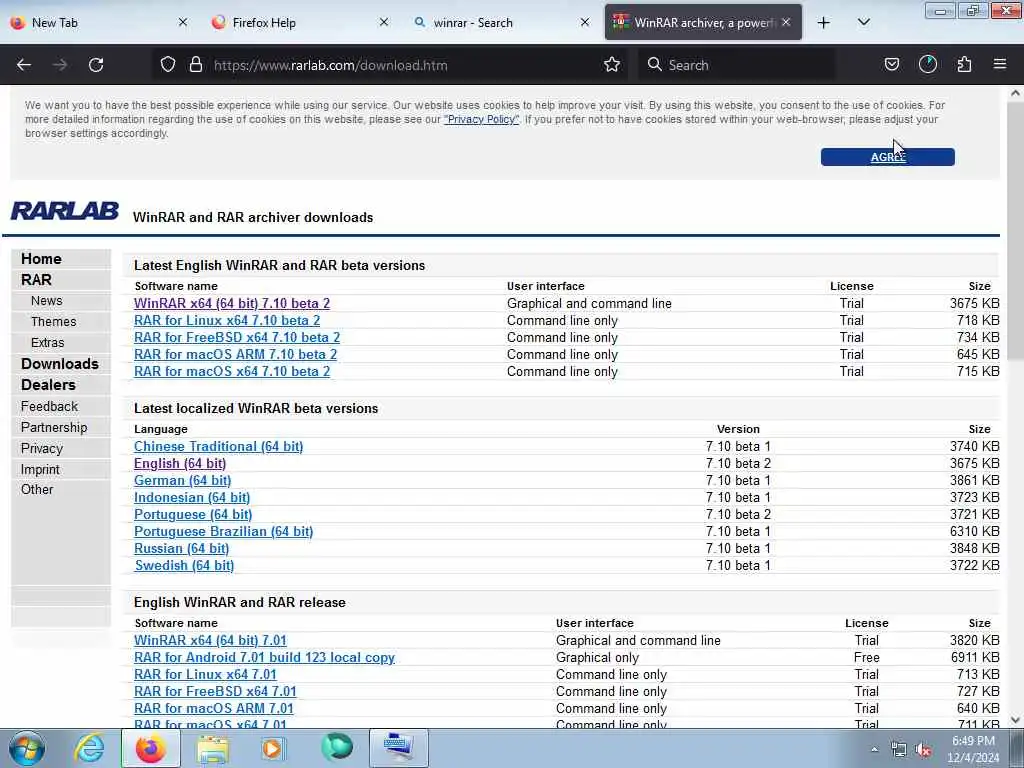Open the Firefox hamburger application menu
Viewport: 1024px width, 768px height.
click(x=1000, y=65)
